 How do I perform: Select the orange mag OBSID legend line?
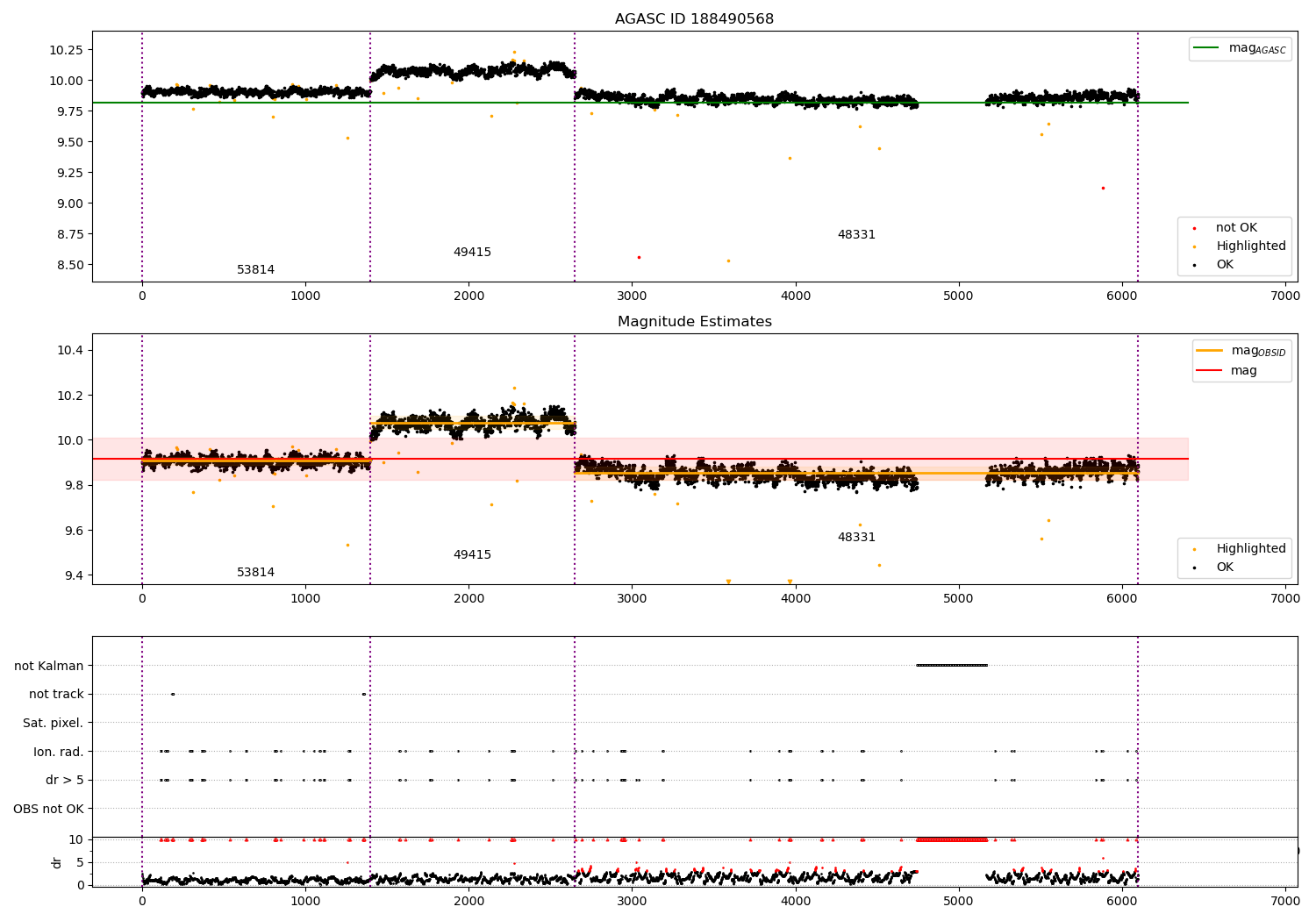coord(1209,351)
